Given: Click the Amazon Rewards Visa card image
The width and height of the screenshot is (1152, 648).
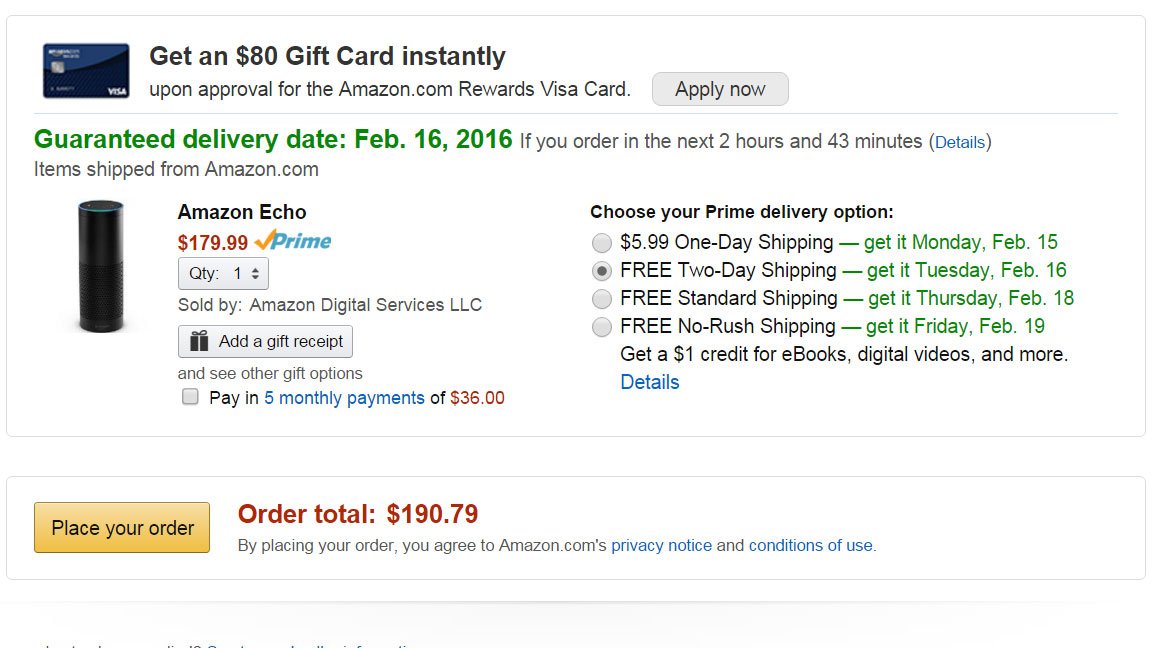Looking at the screenshot, I should coord(86,70).
